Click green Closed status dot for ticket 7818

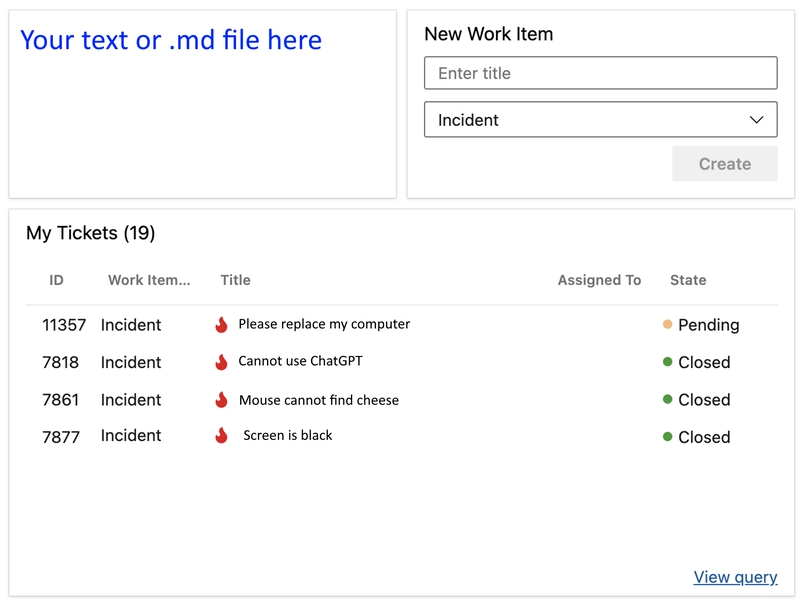pyautogui.click(x=667, y=362)
